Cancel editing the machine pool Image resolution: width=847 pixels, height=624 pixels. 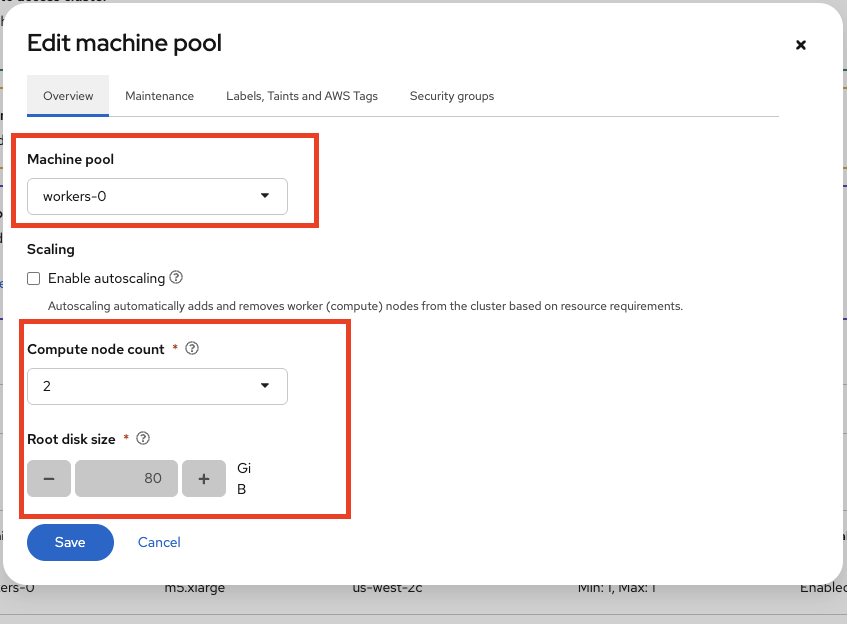pos(159,542)
